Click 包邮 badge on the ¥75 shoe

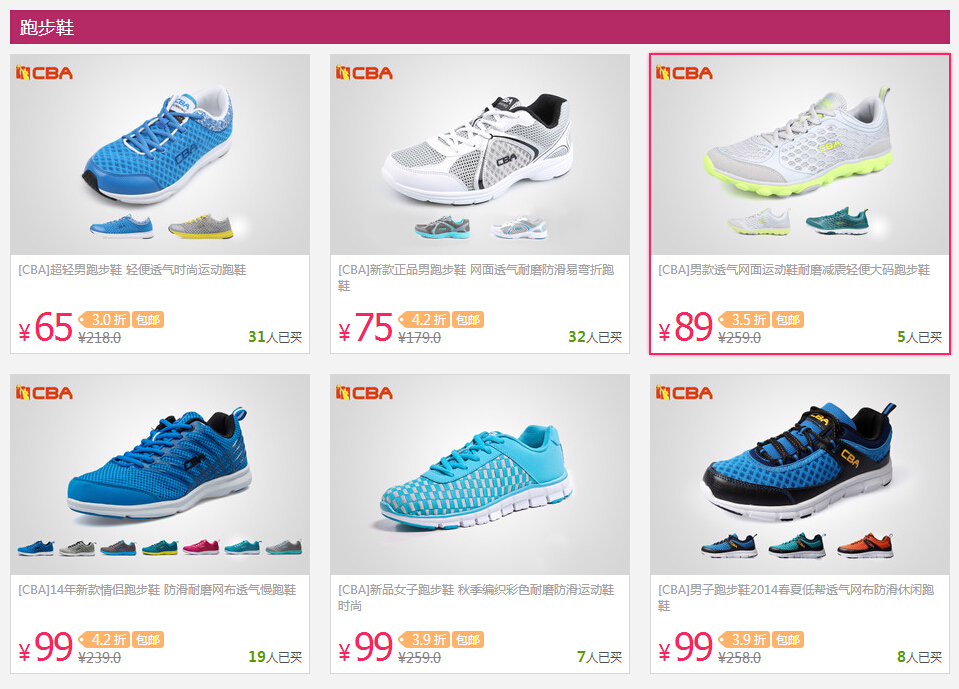click(x=468, y=320)
